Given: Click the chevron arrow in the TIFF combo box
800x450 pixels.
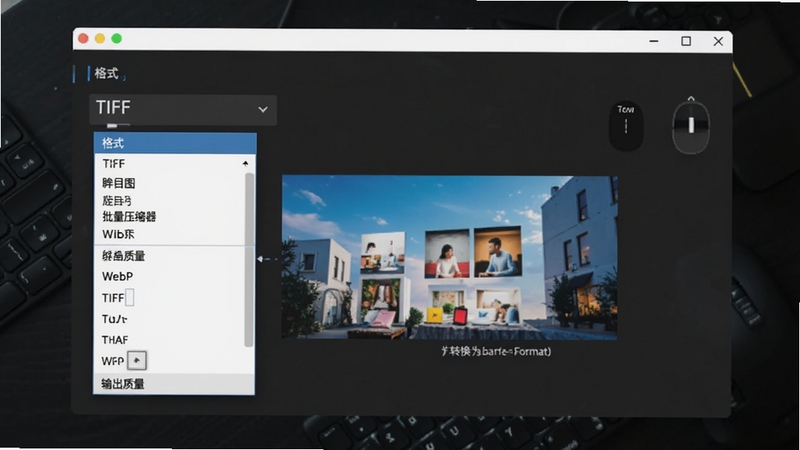Looking at the screenshot, I should 263,109.
